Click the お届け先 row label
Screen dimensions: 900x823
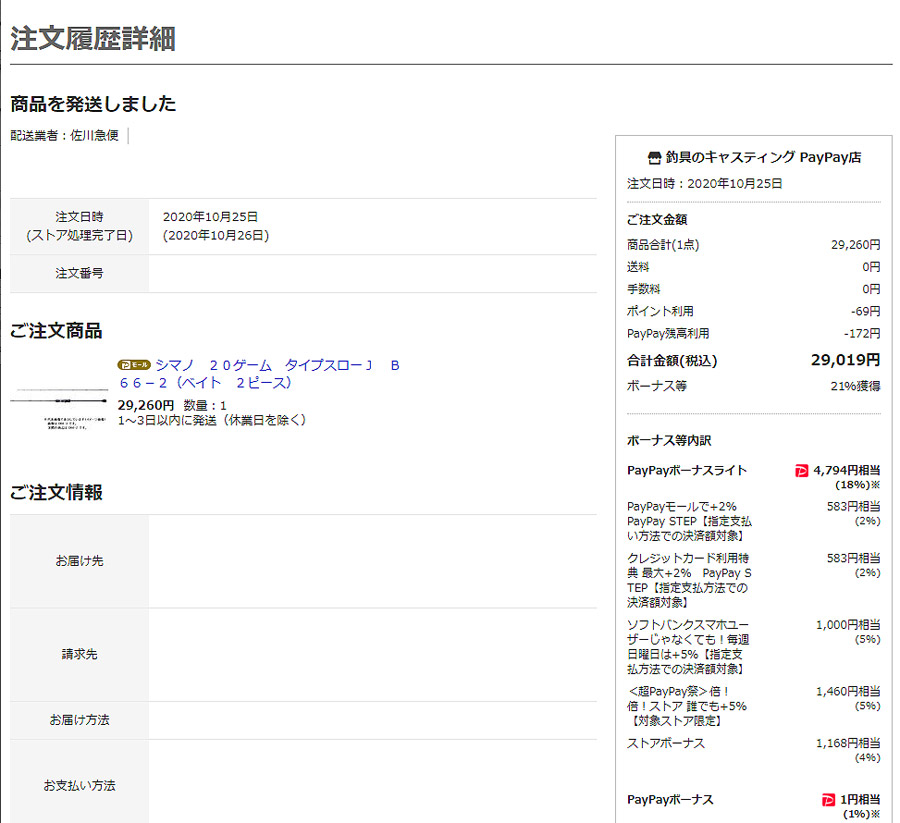point(79,561)
